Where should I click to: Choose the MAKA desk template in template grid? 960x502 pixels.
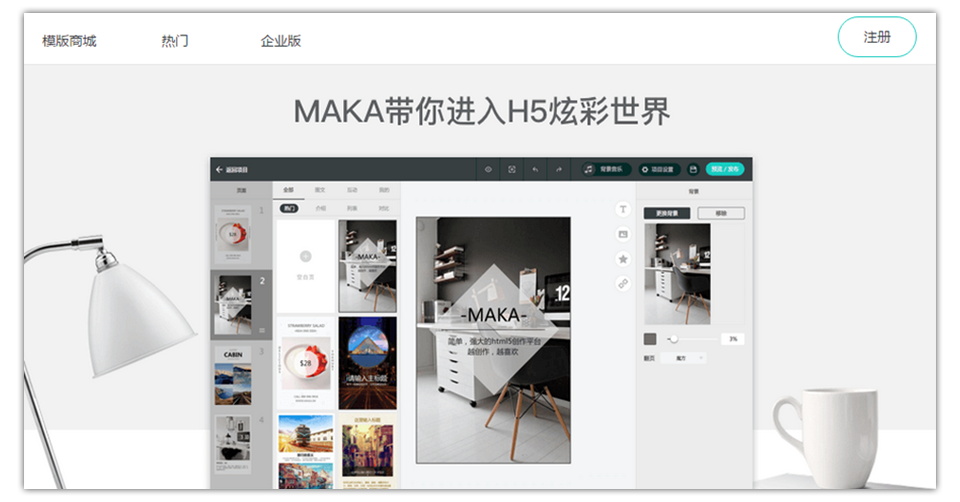click(x=367, y=266)
